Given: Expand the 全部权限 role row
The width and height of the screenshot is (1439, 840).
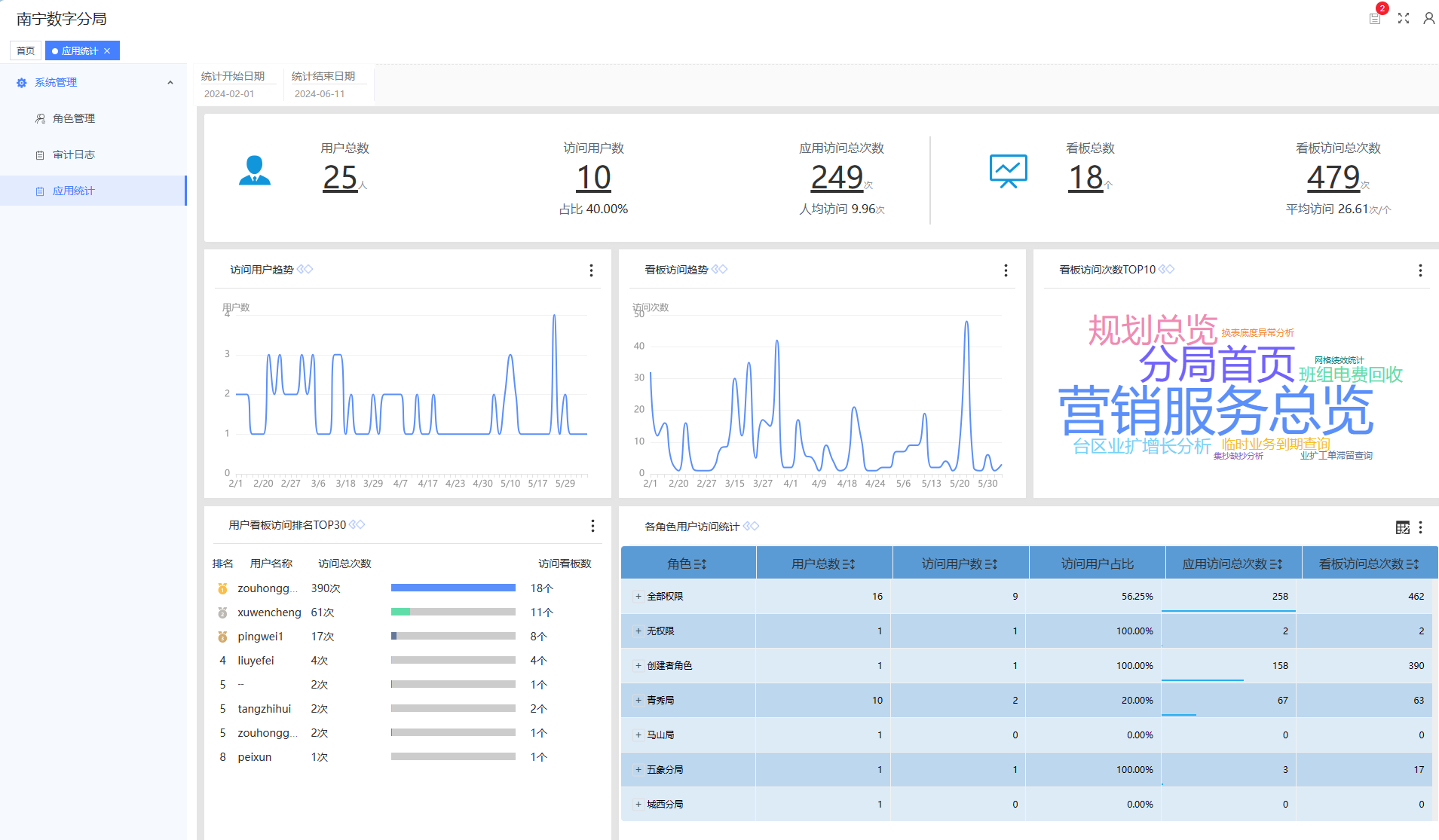Looking at the screenshot, I should [638, 597].
